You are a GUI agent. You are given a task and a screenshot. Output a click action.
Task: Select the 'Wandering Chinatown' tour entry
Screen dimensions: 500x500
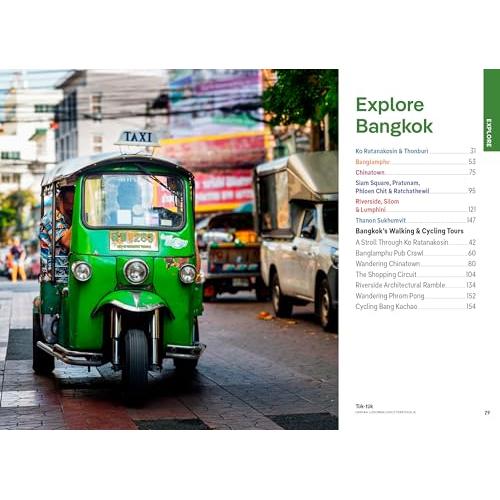pyautogui.click(x=415, y=264)
